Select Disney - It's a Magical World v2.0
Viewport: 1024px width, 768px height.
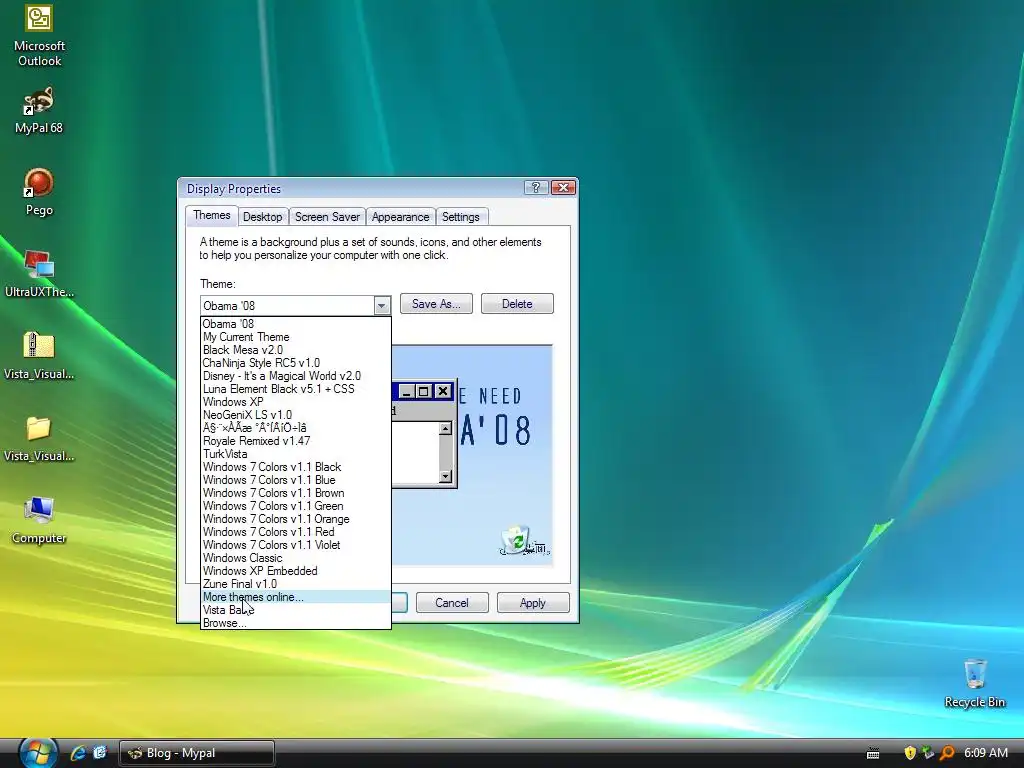tap(295, 376)
